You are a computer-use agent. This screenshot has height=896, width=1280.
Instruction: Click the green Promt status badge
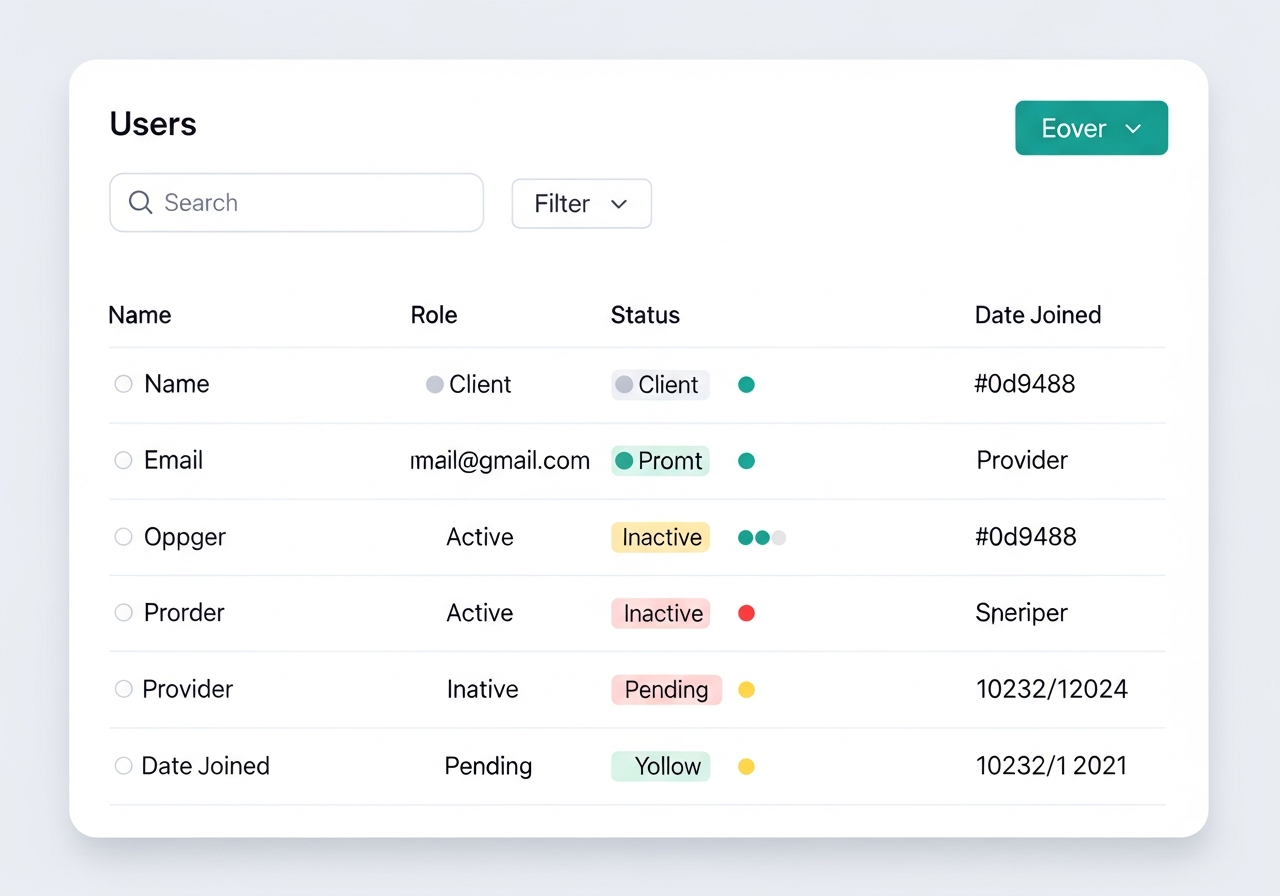(x=660, y=461)
